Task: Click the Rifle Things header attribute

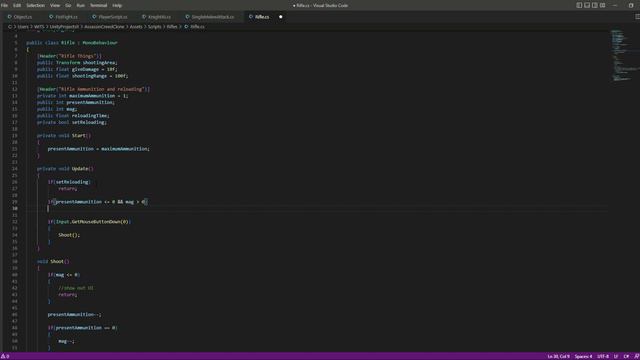Action: coord(69,56)
